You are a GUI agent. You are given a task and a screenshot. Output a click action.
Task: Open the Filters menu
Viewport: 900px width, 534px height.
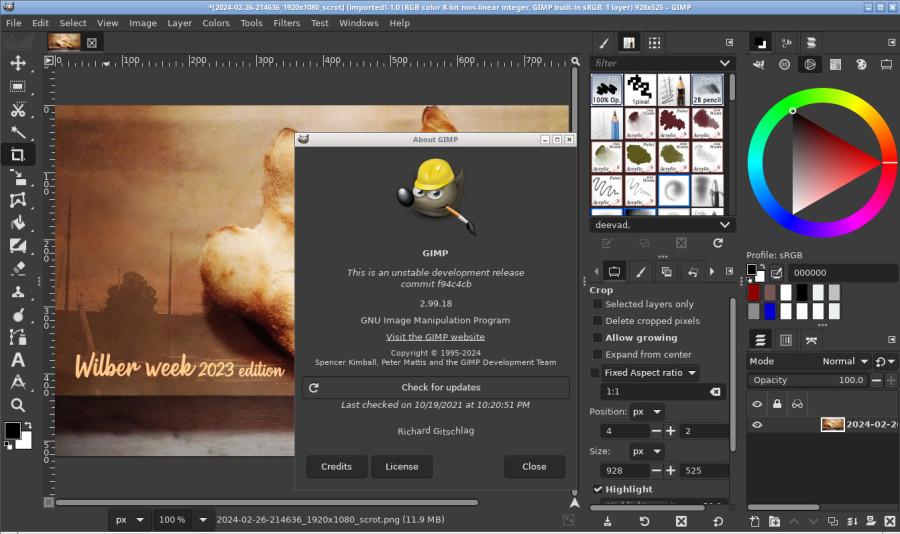click(x=286, y=23)
